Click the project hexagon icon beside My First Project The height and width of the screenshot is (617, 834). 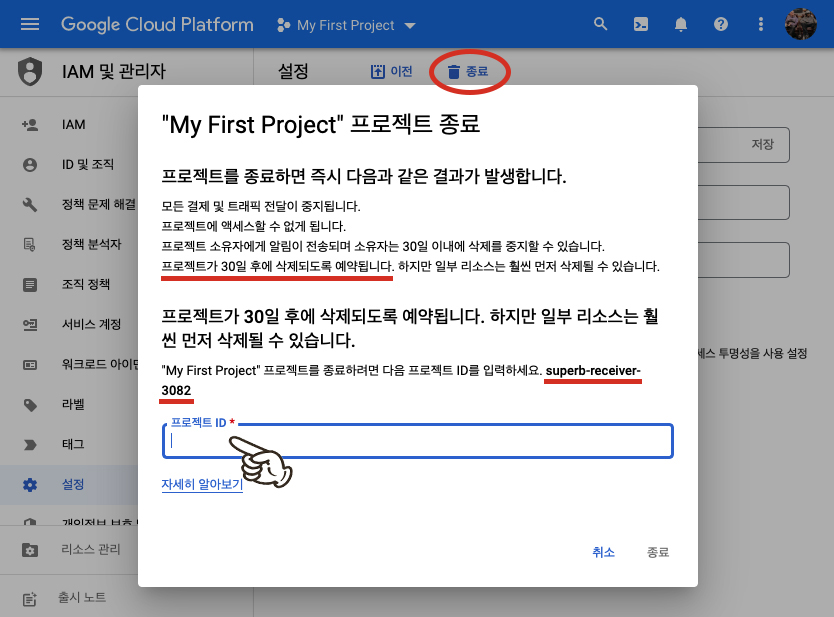[x=283, y=25]
